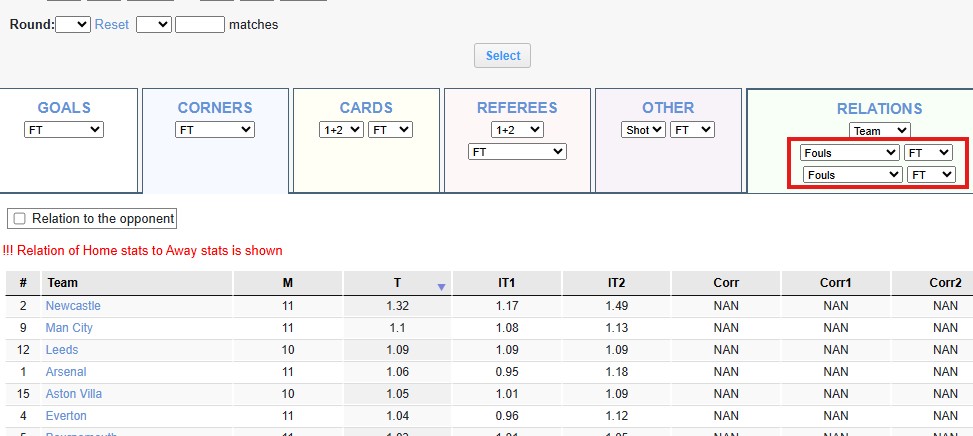This screenshot has height=436, width=973.
Task: Open the CORNERS tab
Action: coord(215,107)
